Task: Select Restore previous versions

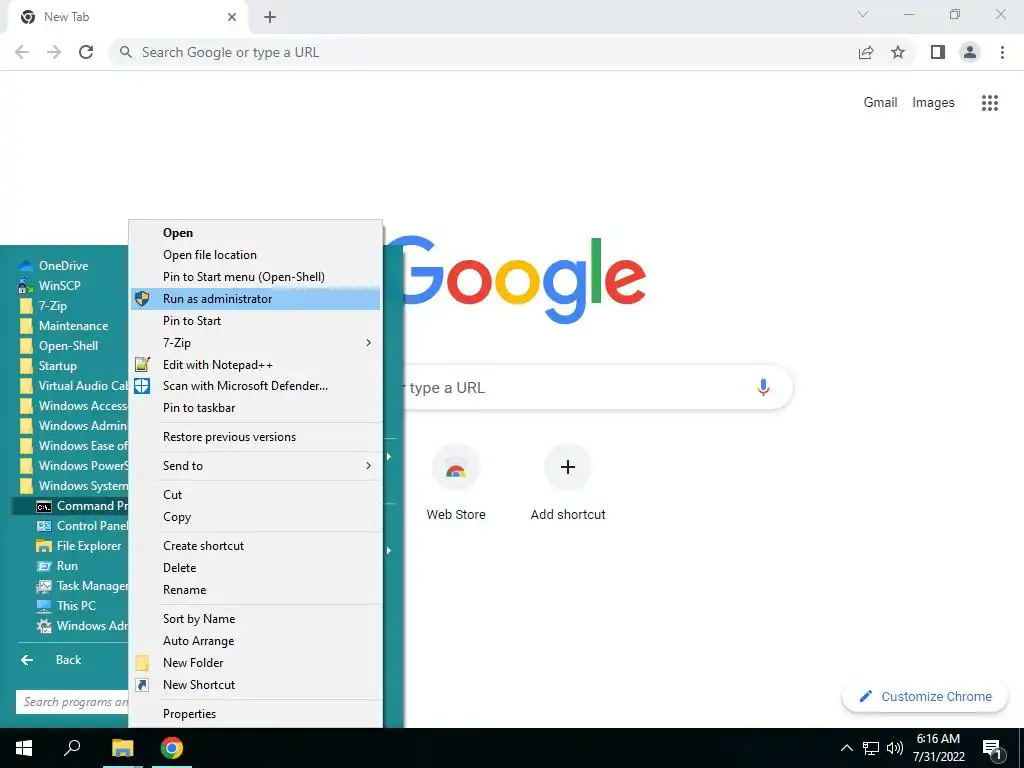Action: point(255,437)
